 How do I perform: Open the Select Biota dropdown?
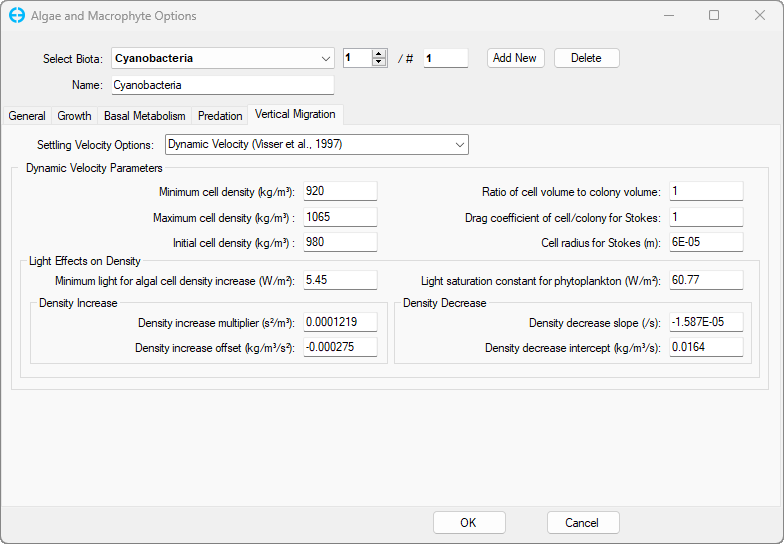coord(326,58)
